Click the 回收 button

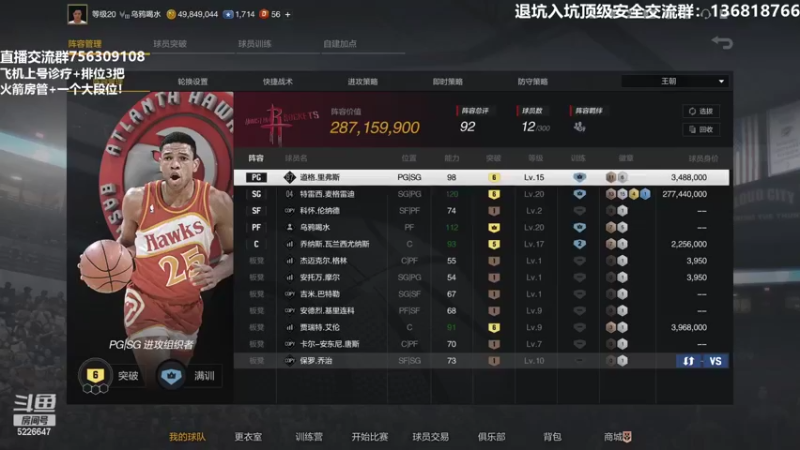click(701, 130)
